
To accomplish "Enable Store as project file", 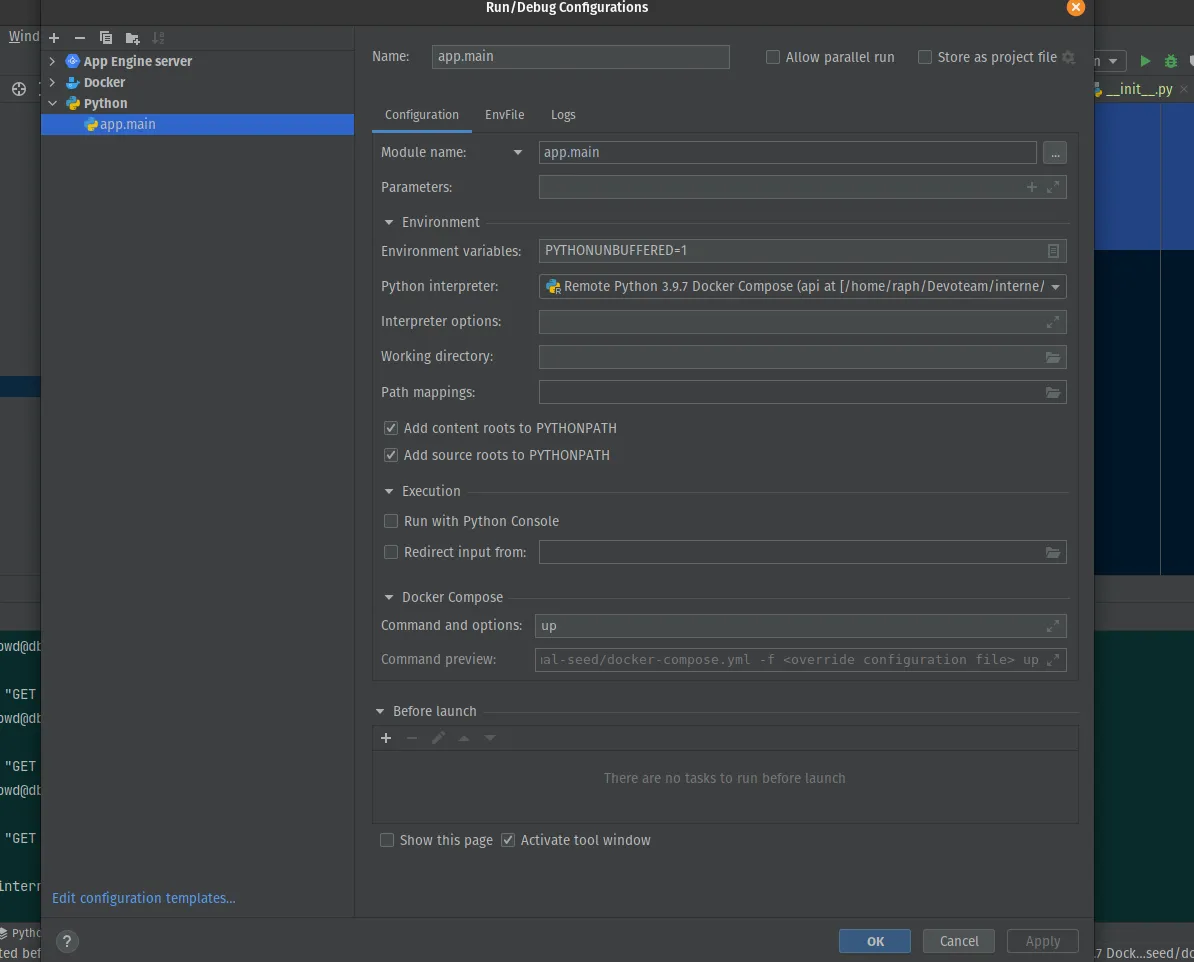I will 925,57.
